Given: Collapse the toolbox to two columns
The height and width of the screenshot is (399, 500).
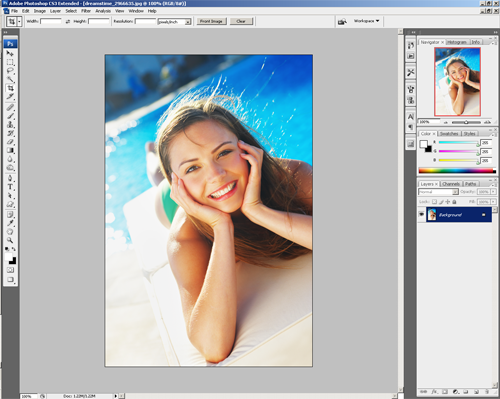Looking at the screenshot, I should click(5, 32).
